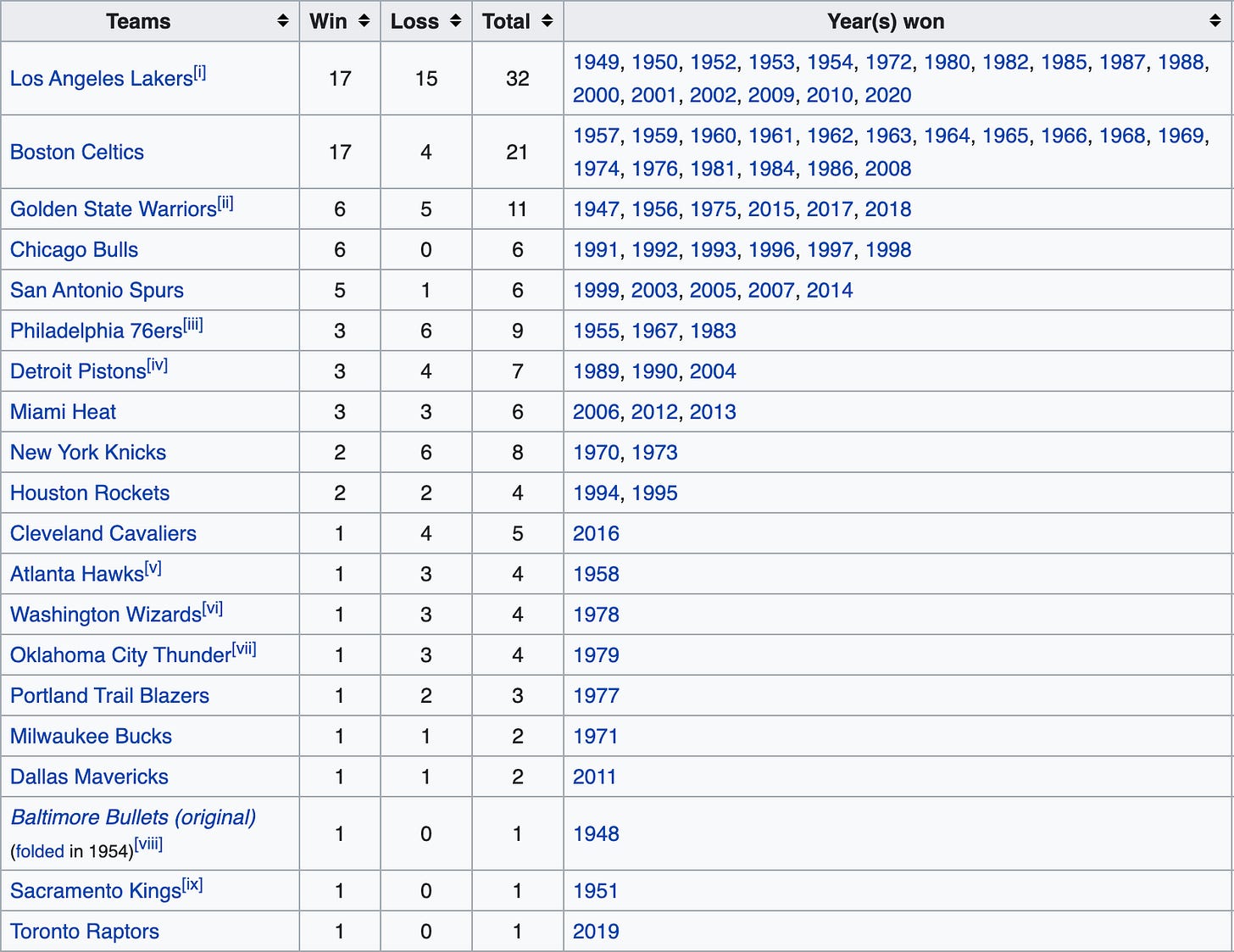Screen dimensions: 1234x952
Task: Open the 1991 Bulls championship year
Action: pyautogui.click(x=596, y=250)
